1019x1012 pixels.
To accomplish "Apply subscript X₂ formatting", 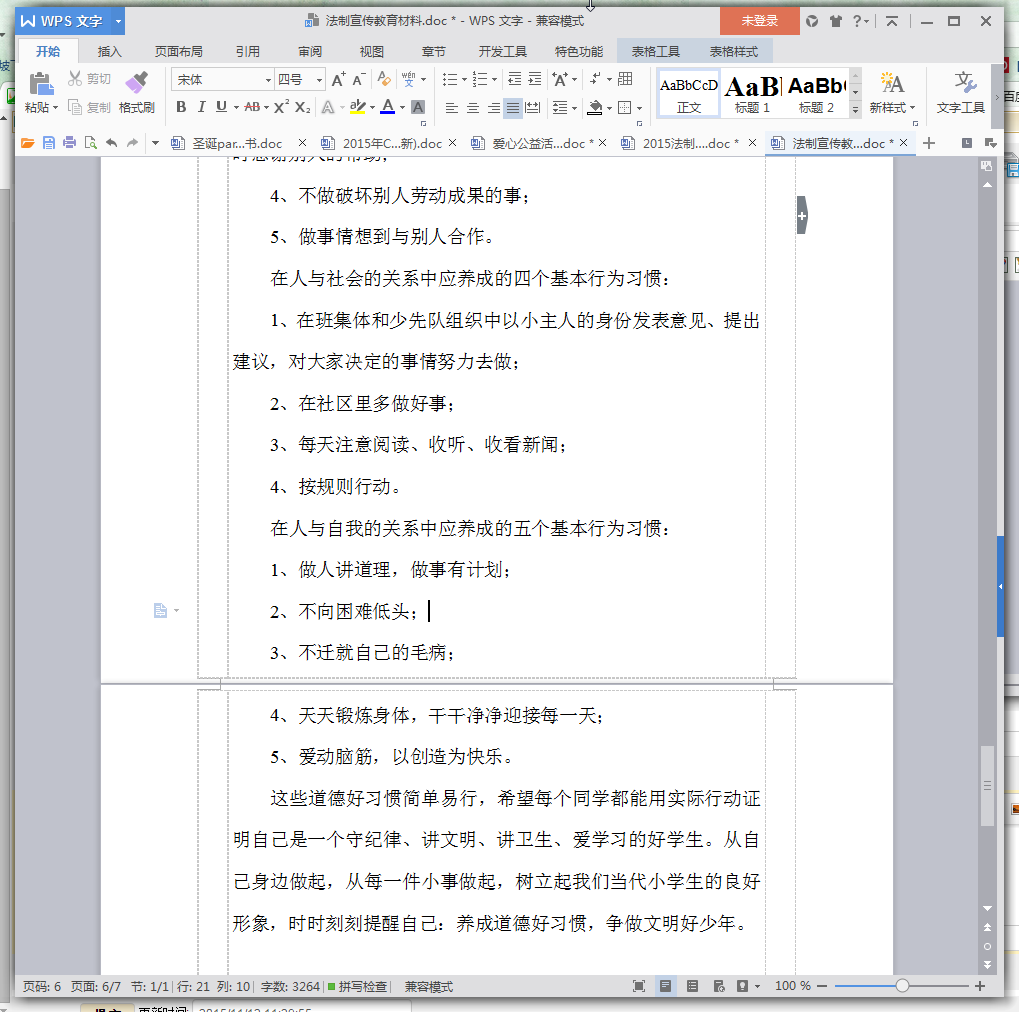I will [302, 107].
